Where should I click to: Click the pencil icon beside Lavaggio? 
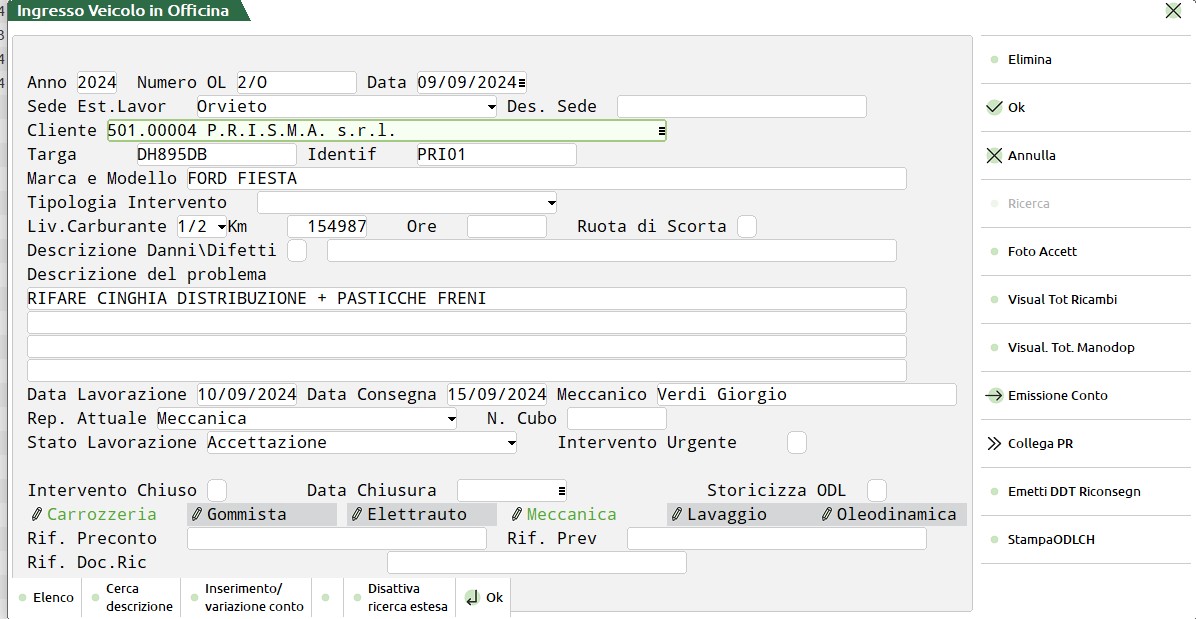[x=677, y=514]
